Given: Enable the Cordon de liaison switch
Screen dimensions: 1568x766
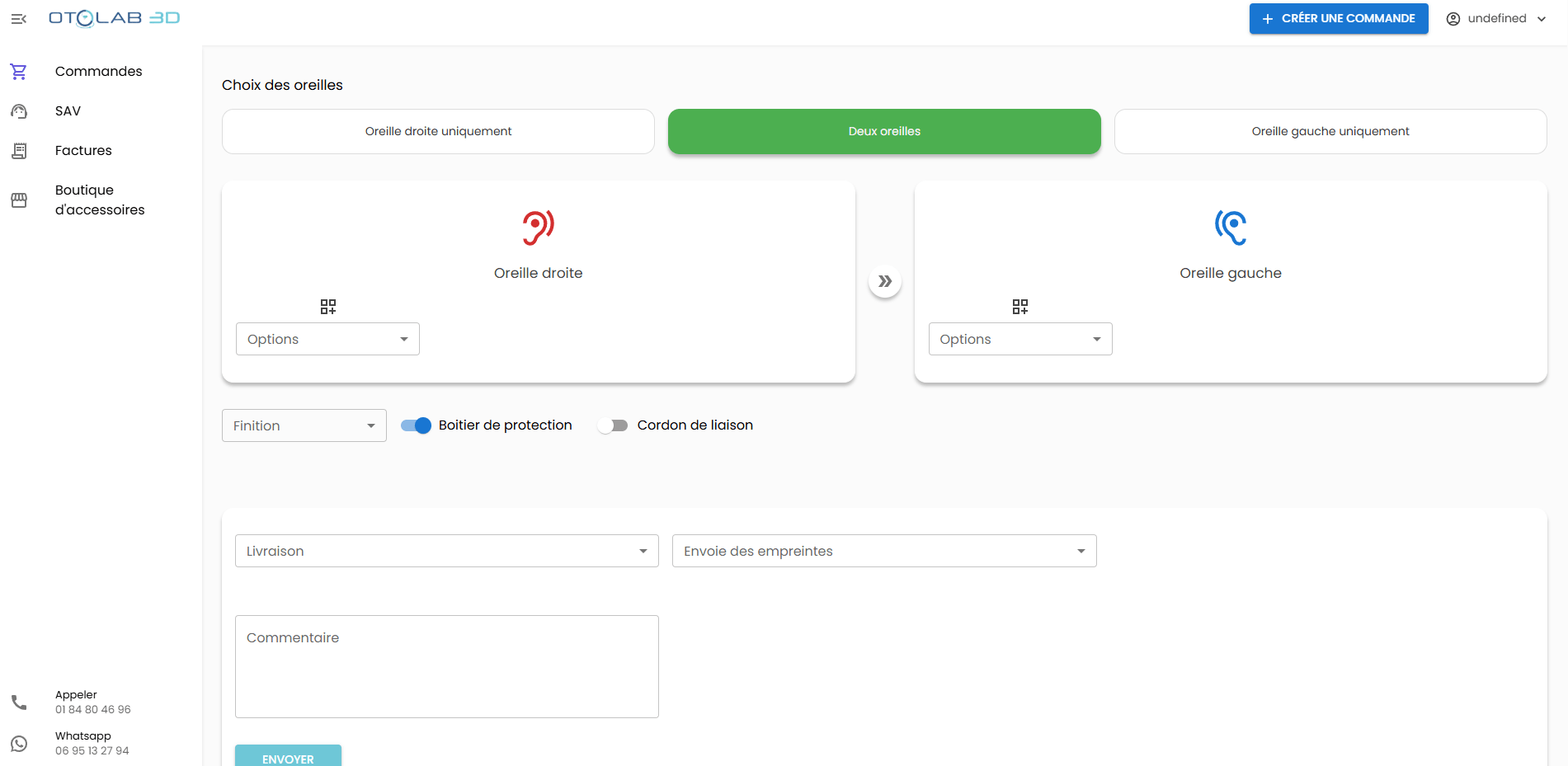Looking at the screenshot, I should click(613, 425).
